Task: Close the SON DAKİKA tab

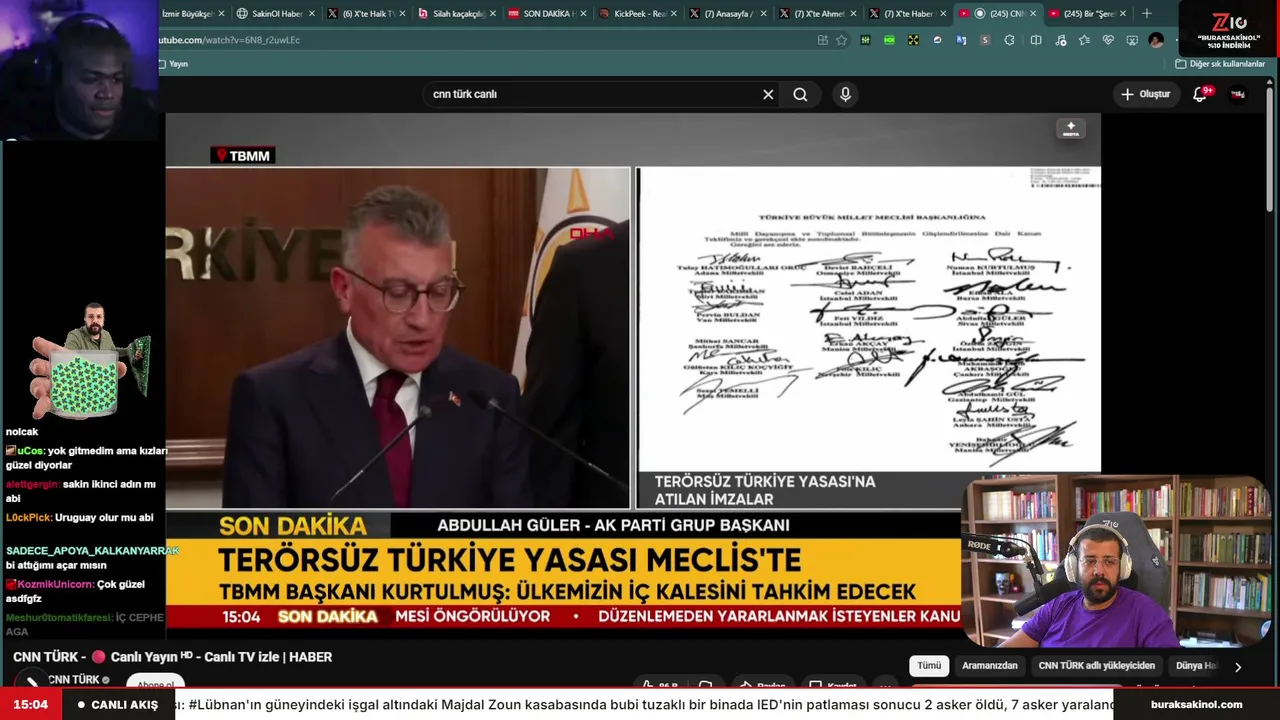Action: point(584,14)
